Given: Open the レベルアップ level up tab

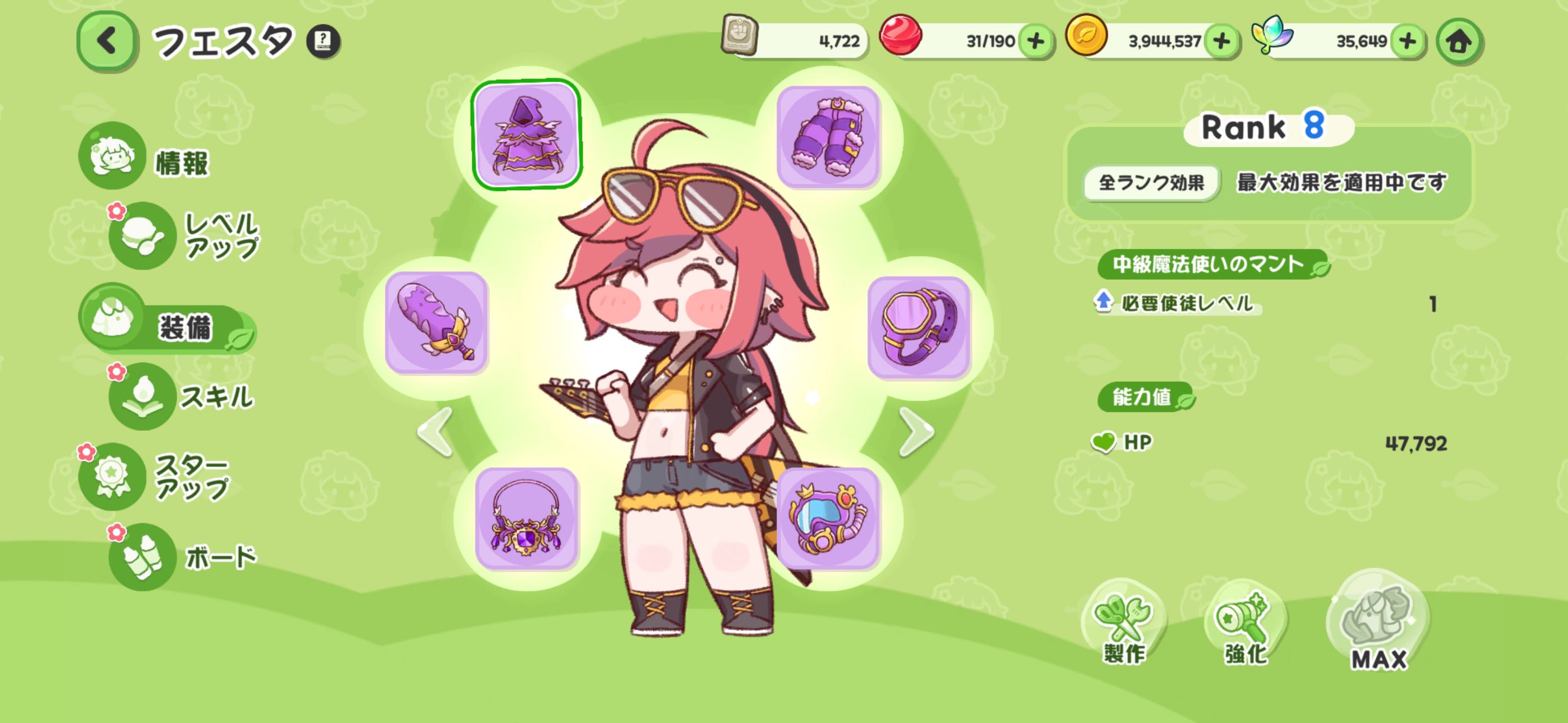Looking at the screenshot, I should coord(185,236).
